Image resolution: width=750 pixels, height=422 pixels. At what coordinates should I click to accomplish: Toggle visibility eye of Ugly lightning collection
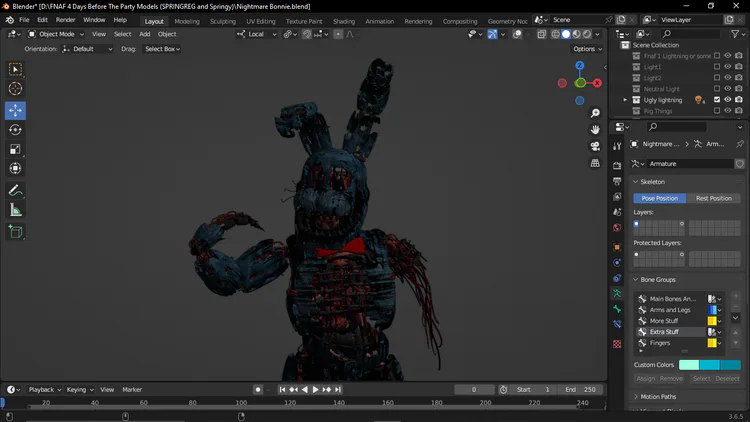(x=728, y=100)
